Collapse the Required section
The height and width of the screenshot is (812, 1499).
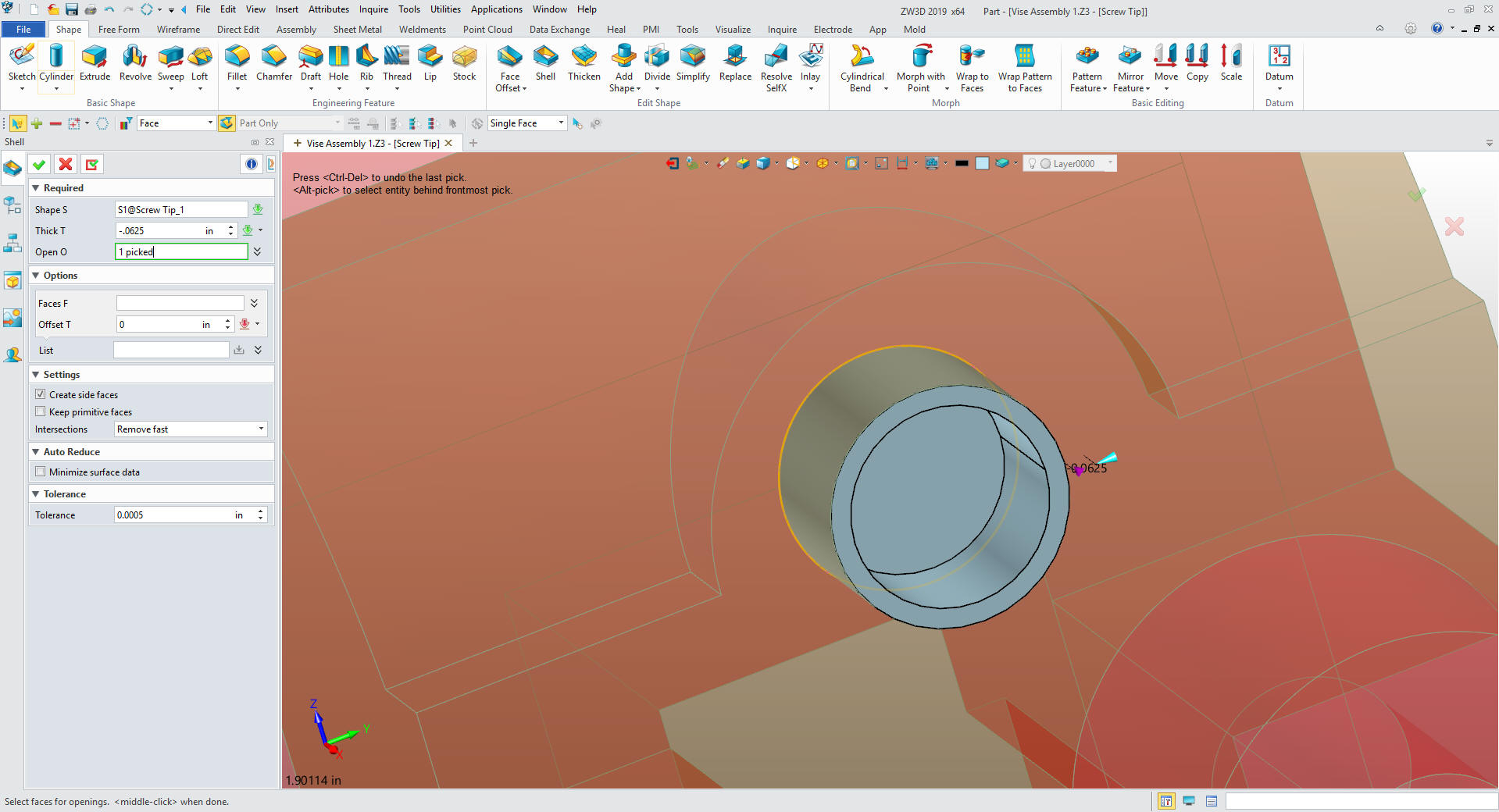[36, 188]
